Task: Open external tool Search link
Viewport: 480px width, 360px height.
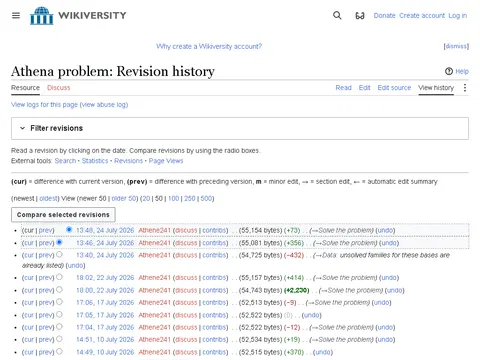Action: [x=65, y=161]
